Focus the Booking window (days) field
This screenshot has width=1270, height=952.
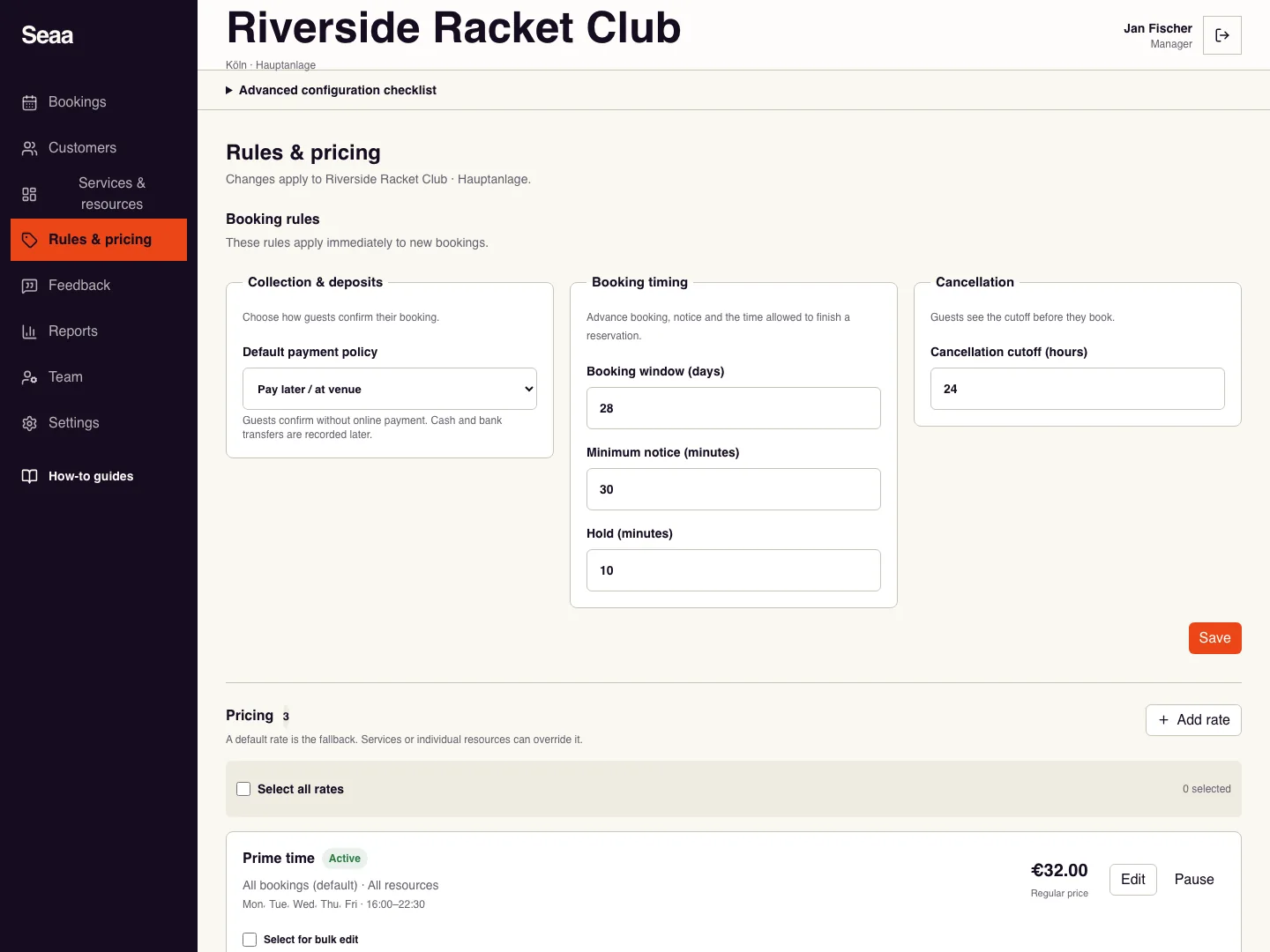pyautogui.click(x=734, y=408)
